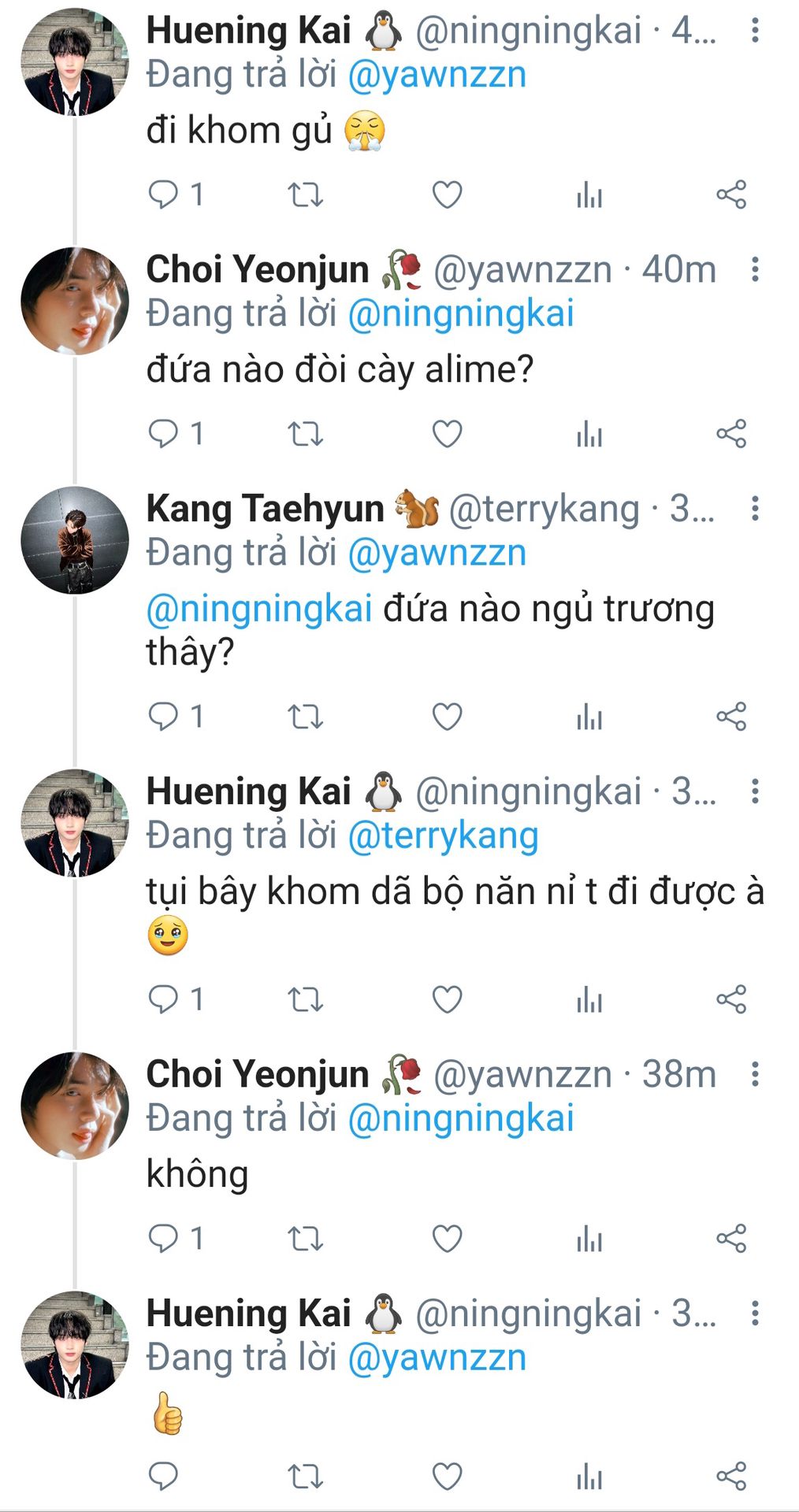799x1512 pixels.
Task: Open more options on the "không" tweet
Action: (755, 1074)
